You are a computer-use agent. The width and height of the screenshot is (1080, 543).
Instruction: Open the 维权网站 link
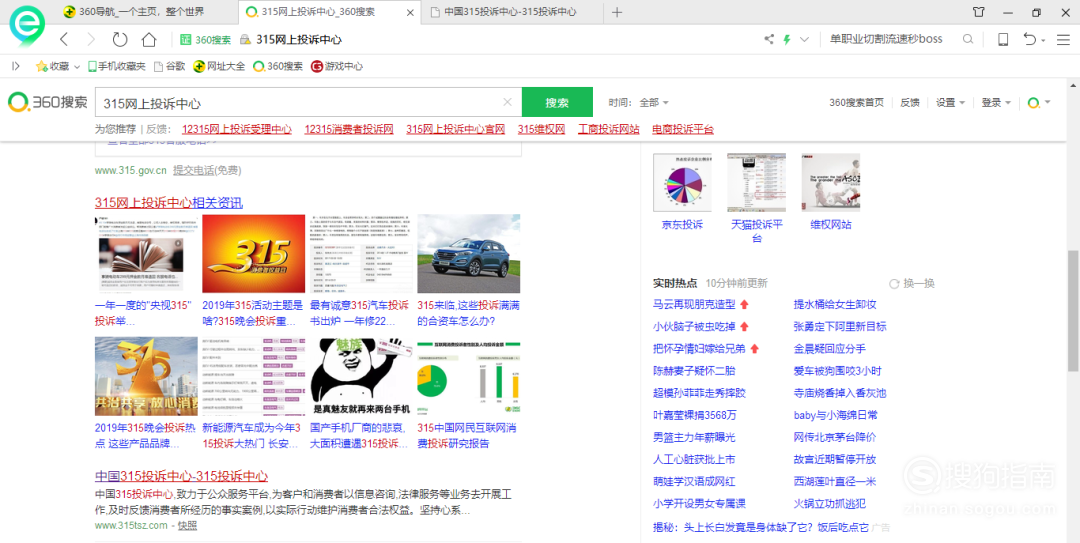click(x=831, y=225)
